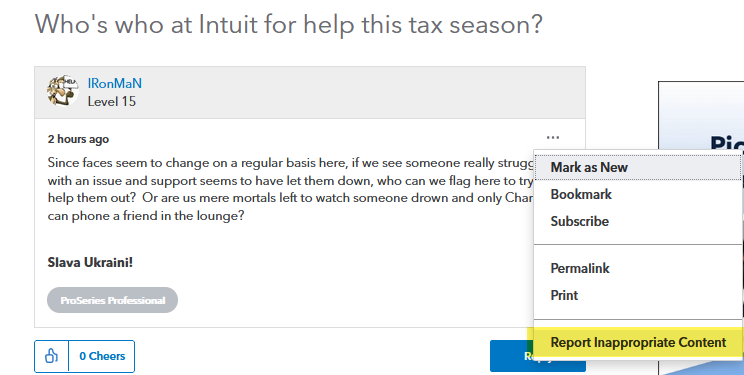Click the post title about Intuit tax season

[x=288, y=24]
